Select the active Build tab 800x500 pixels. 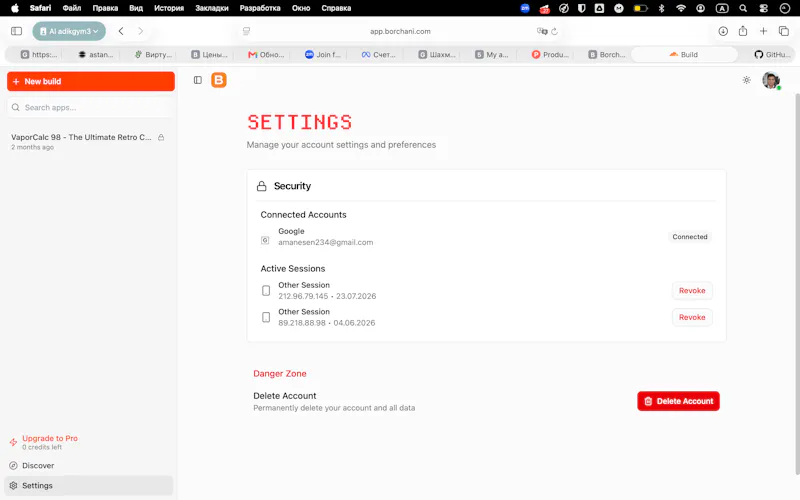(684, 55)
